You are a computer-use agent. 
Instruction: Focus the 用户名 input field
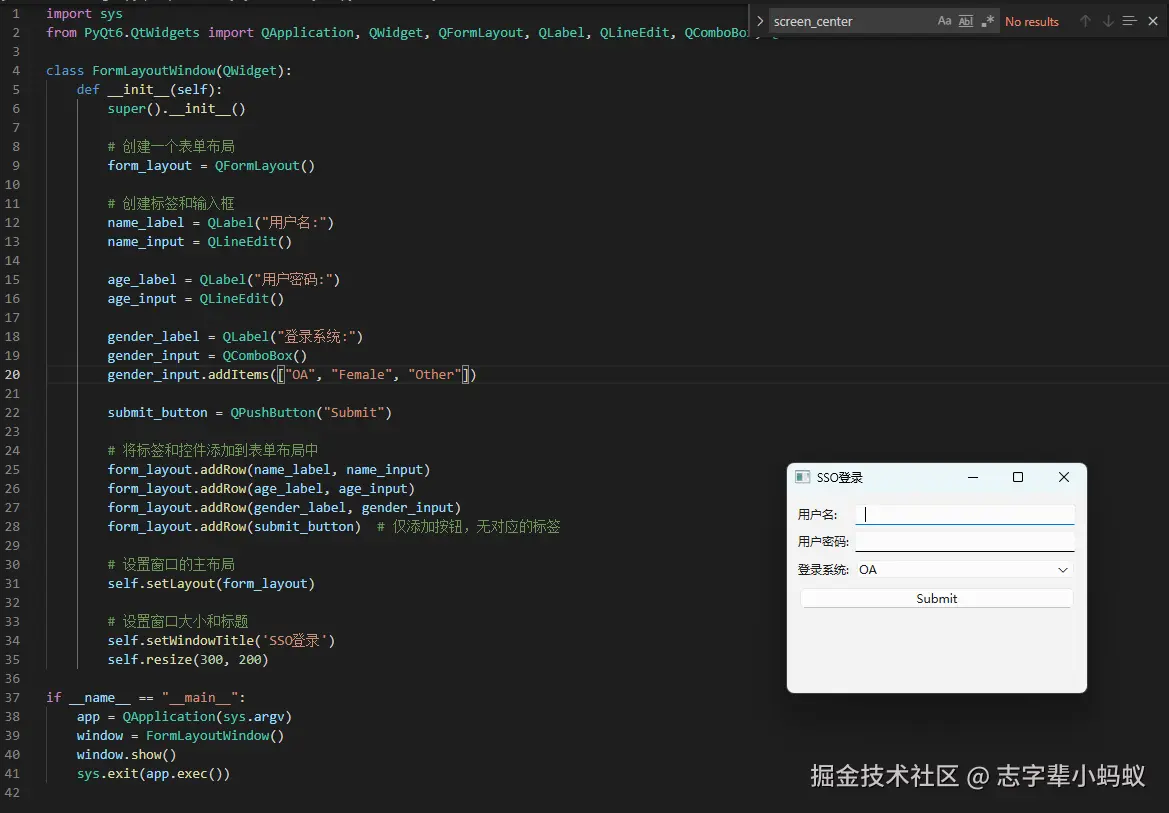(x=965, y=515)
